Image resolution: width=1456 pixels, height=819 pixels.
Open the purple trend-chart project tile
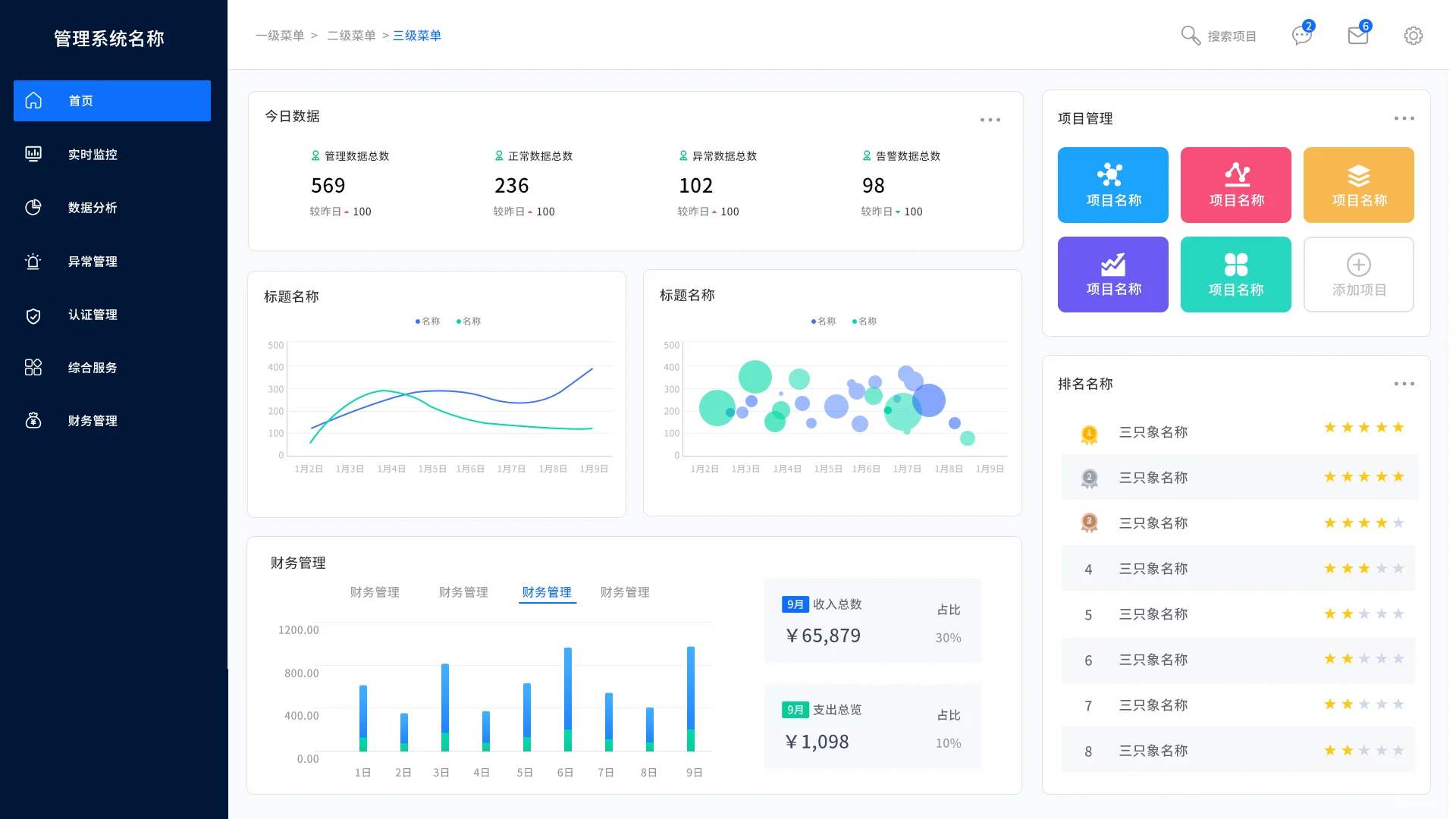pos(1112,275)
